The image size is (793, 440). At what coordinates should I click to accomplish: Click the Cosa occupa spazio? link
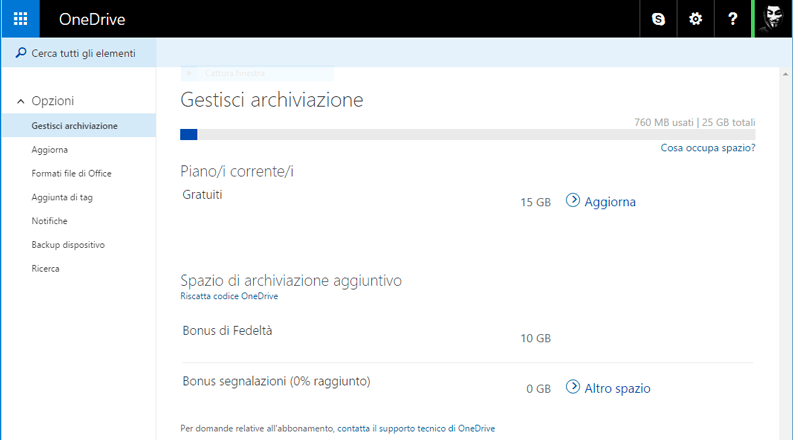pyautogui.click(x=707, y=148)
